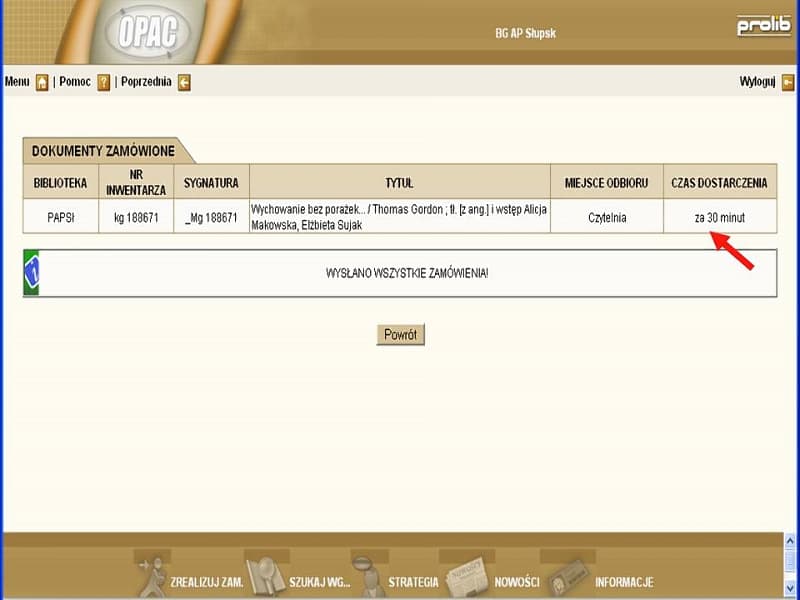800x600 pixels.
Task: Click the prolib logo
Action: tap(763, 27)
